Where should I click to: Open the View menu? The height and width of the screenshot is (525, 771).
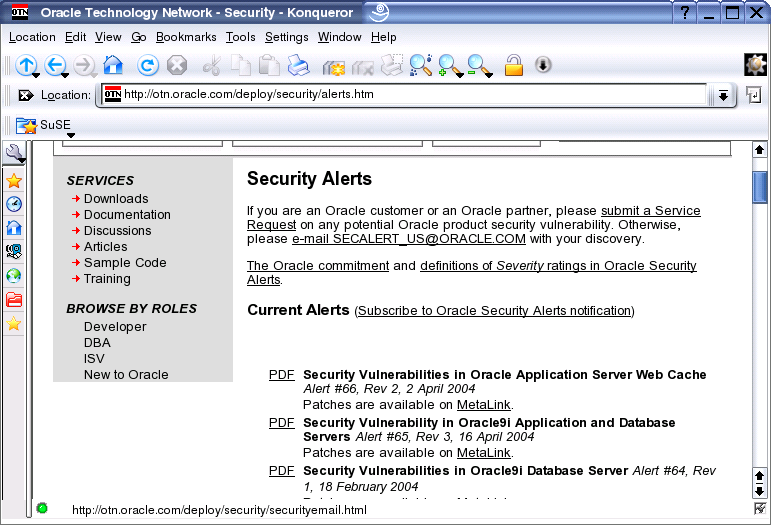click(x=108, y=37)
